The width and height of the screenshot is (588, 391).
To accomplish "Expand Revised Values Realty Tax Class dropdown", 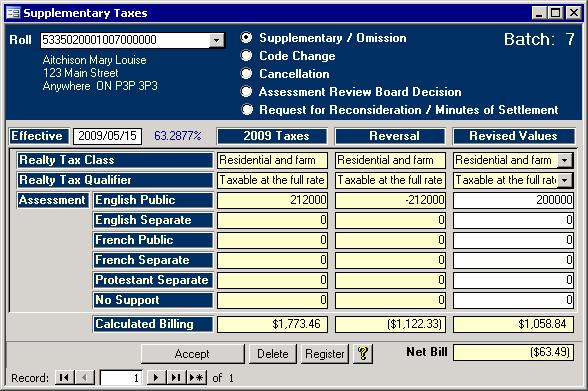I will point(565,160).
